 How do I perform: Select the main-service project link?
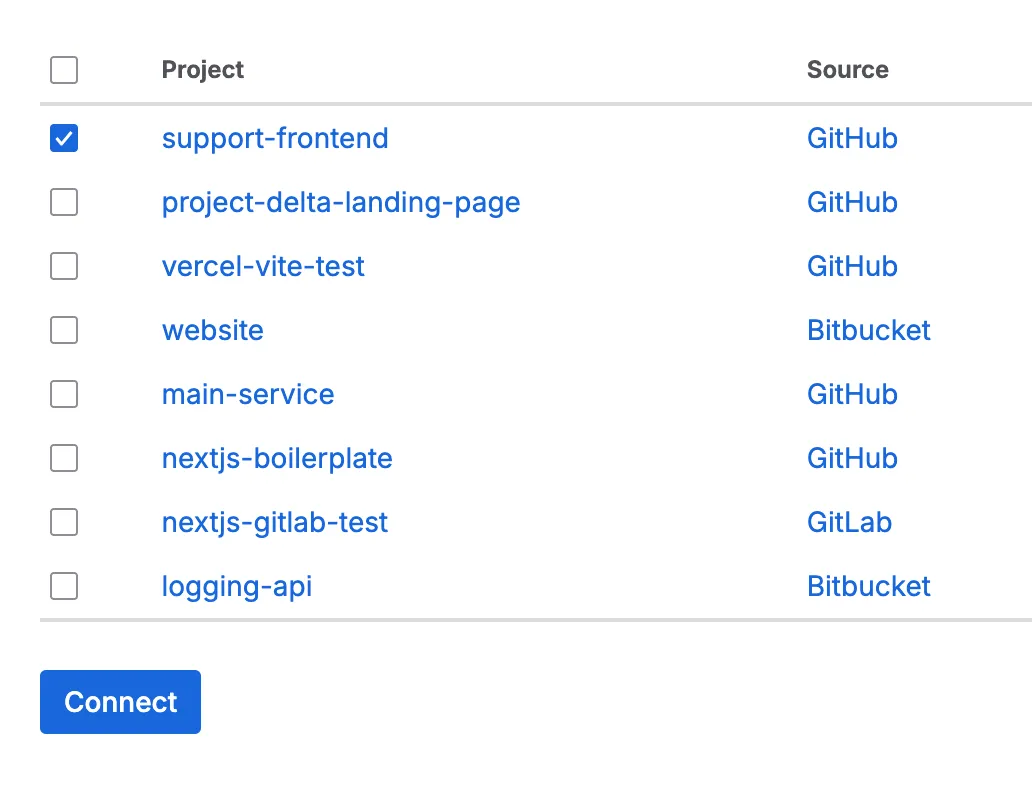247,394
